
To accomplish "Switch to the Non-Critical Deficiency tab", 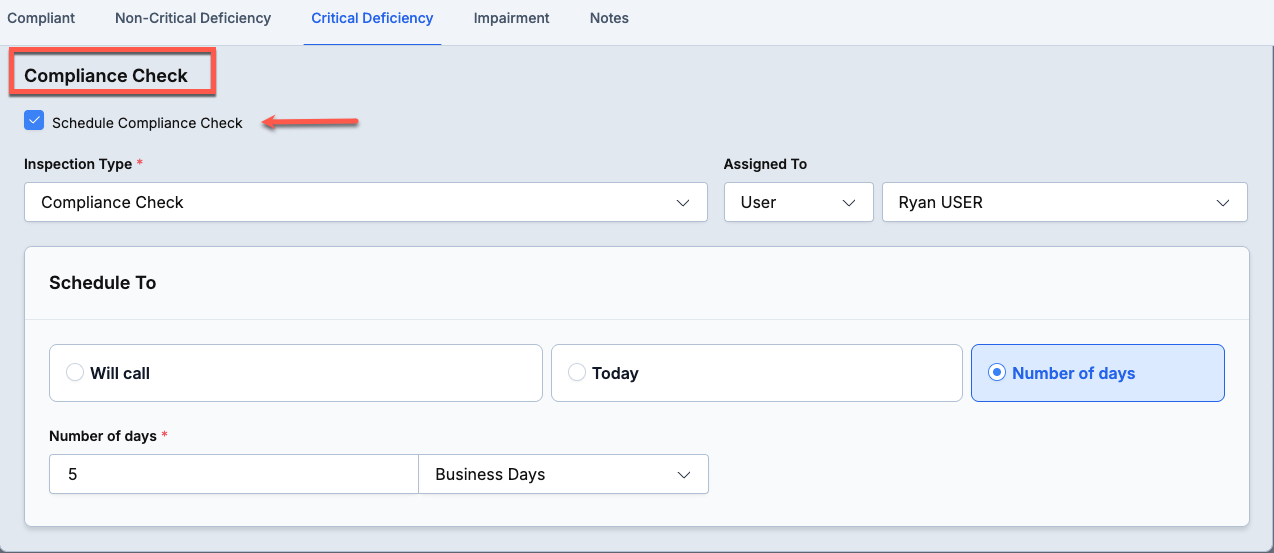I will coord(193,18).
